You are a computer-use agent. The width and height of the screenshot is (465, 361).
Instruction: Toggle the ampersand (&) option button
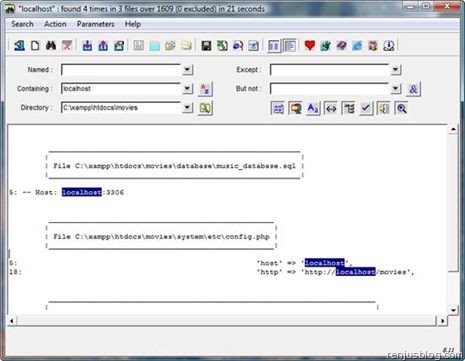pos(413,89)
